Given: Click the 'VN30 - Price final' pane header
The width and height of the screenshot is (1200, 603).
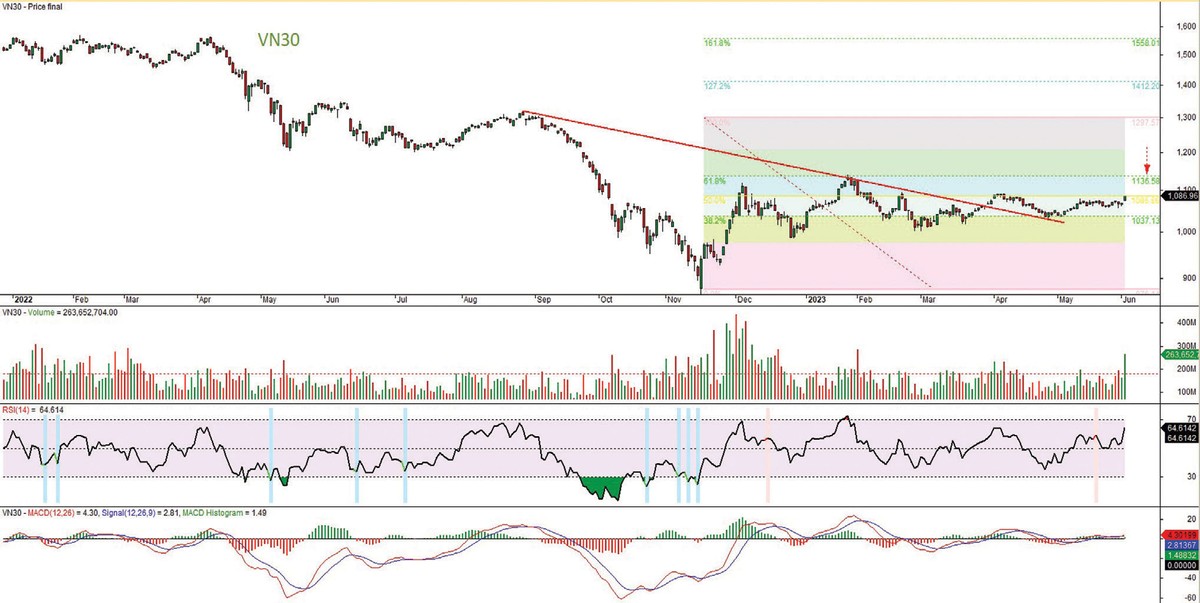Looking at the screenshot, I should point(34,6).
